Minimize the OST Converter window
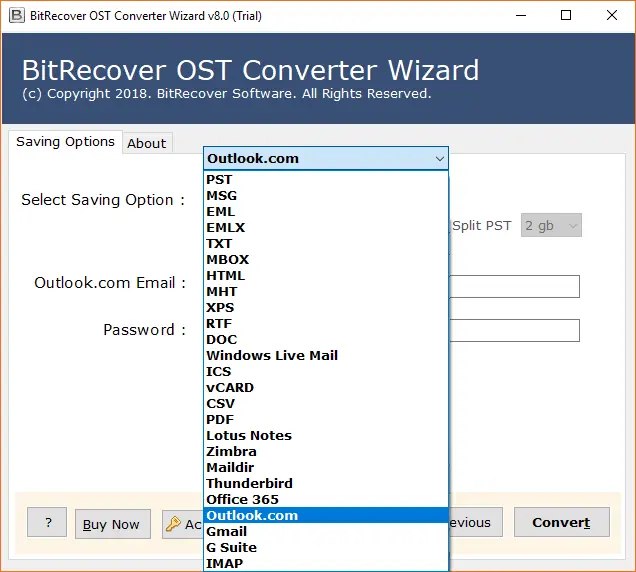Viewport: 636px width, 572px height. click(x=521, y=16)
